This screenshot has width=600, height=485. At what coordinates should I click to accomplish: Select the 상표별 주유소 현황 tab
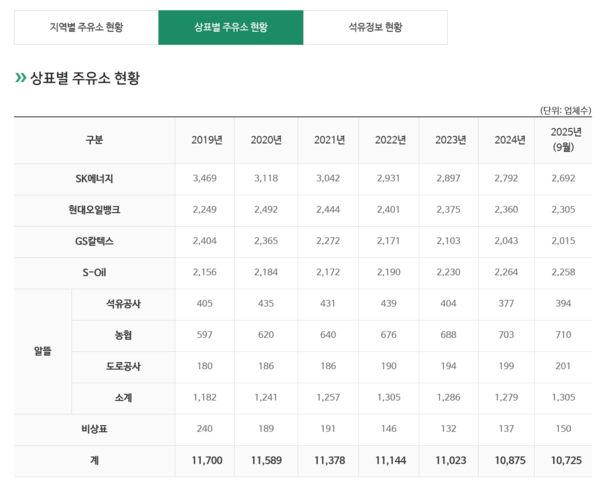click(231, 28)
